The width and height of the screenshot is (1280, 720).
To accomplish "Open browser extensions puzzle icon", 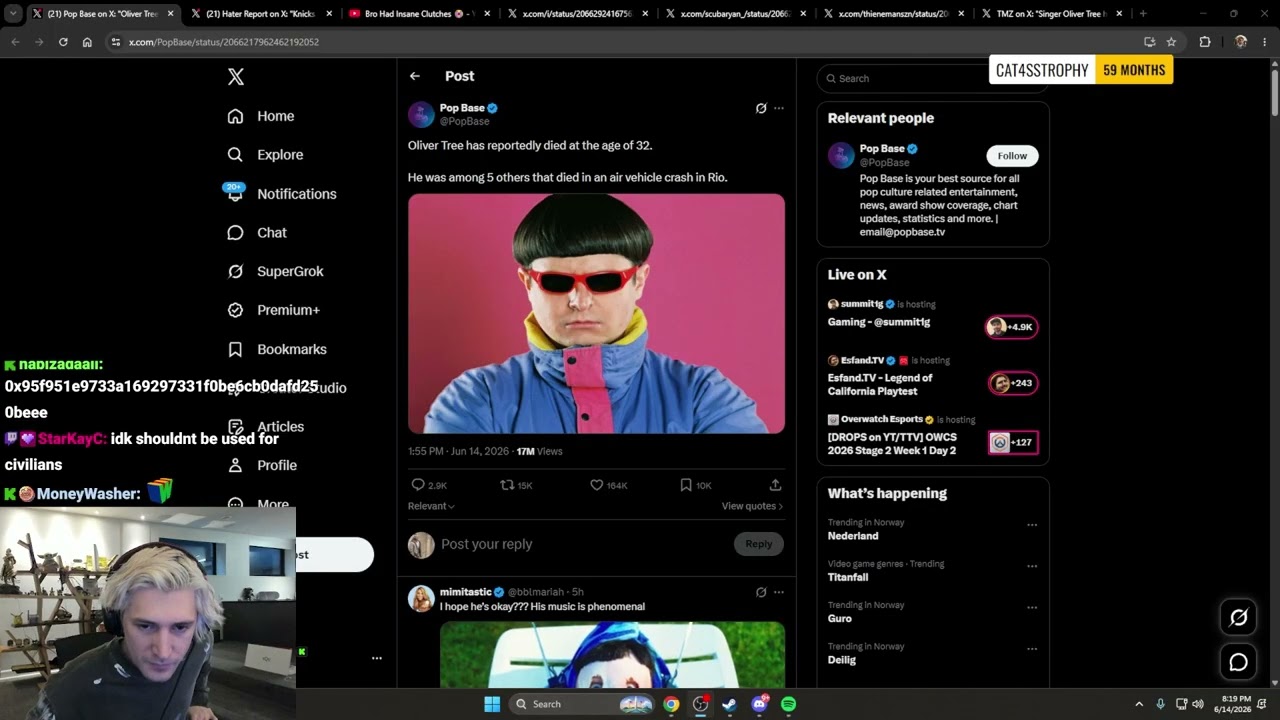I will 1205,42.
